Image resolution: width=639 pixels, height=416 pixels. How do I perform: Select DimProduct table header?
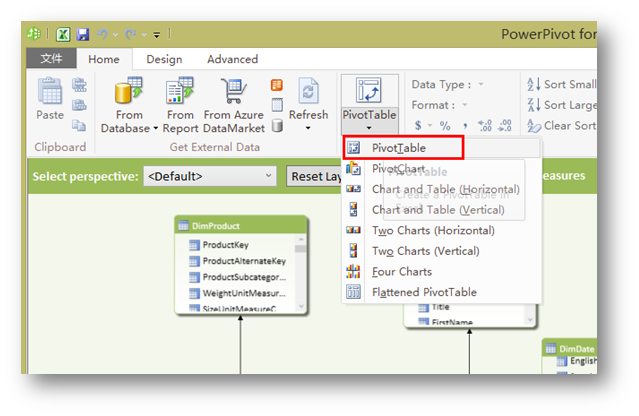click(x=241, y=225)
